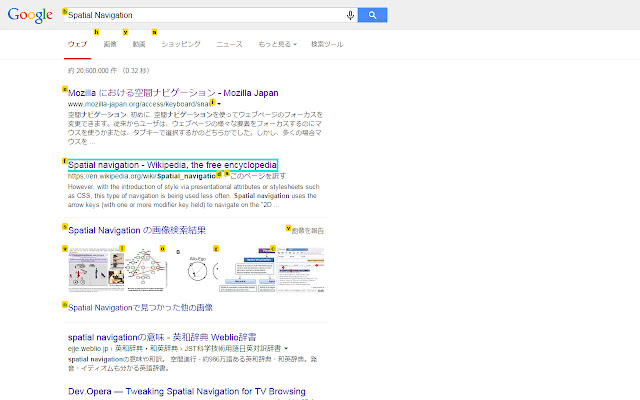Viewport: 640px width, 400px height.
Task: Expand the もっと見る menu
Action: coord(277,44)
